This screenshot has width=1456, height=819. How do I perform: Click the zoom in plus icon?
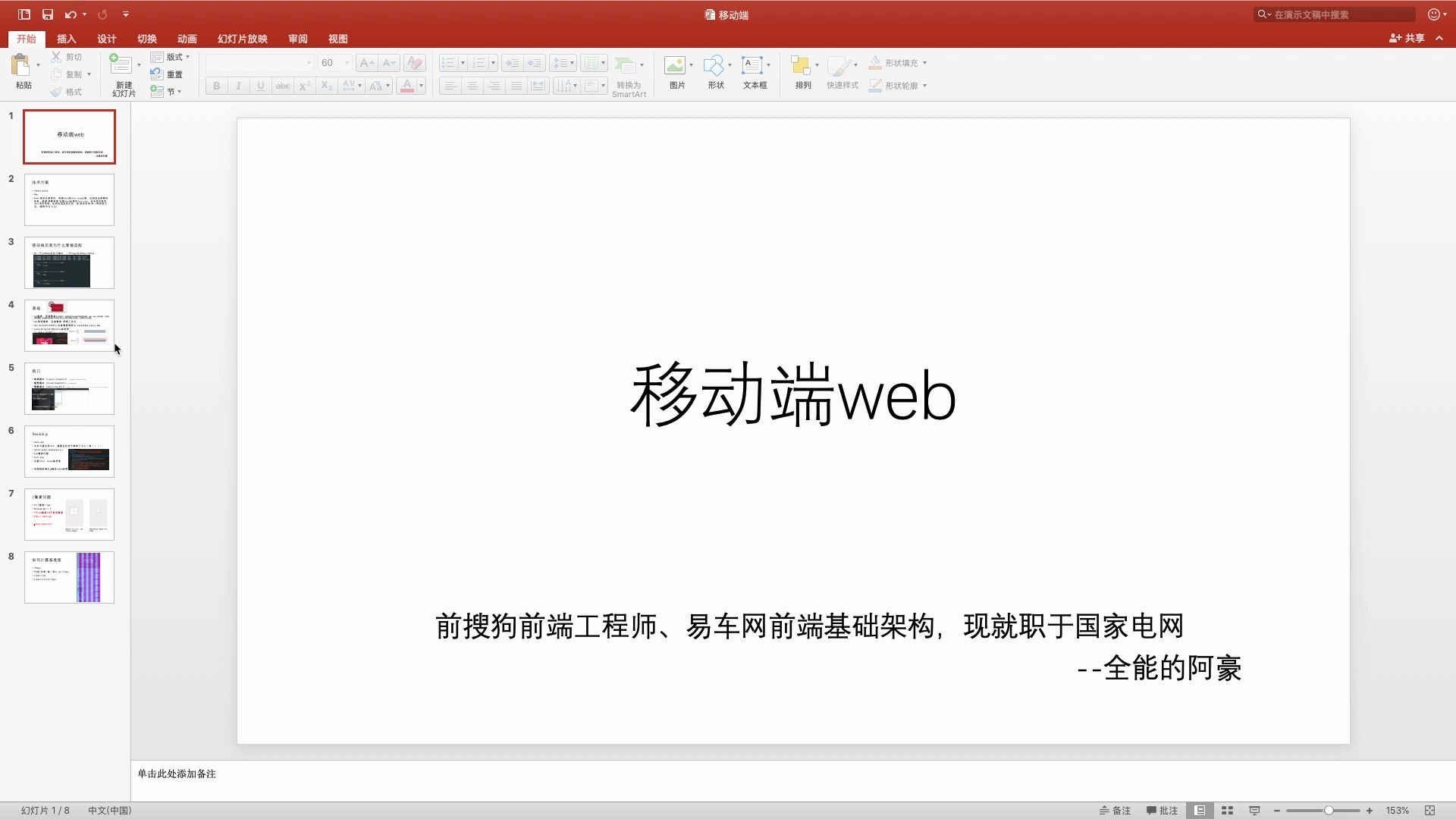point(1370,811)
